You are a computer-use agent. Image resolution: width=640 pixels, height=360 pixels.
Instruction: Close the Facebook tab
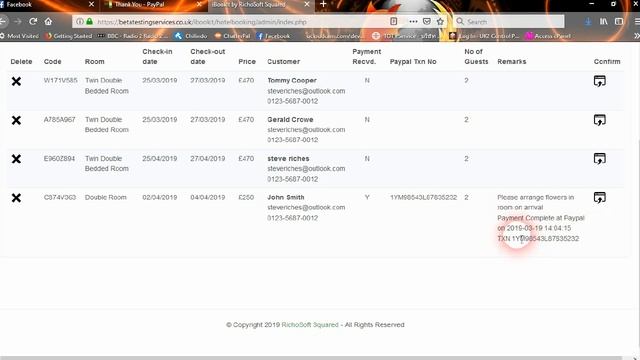[x=91, y=4]
